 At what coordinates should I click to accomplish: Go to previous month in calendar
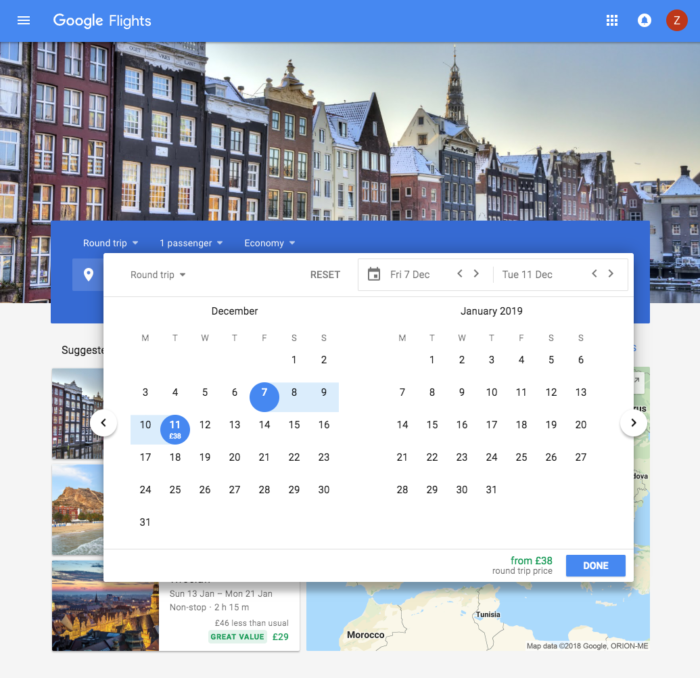103,423
